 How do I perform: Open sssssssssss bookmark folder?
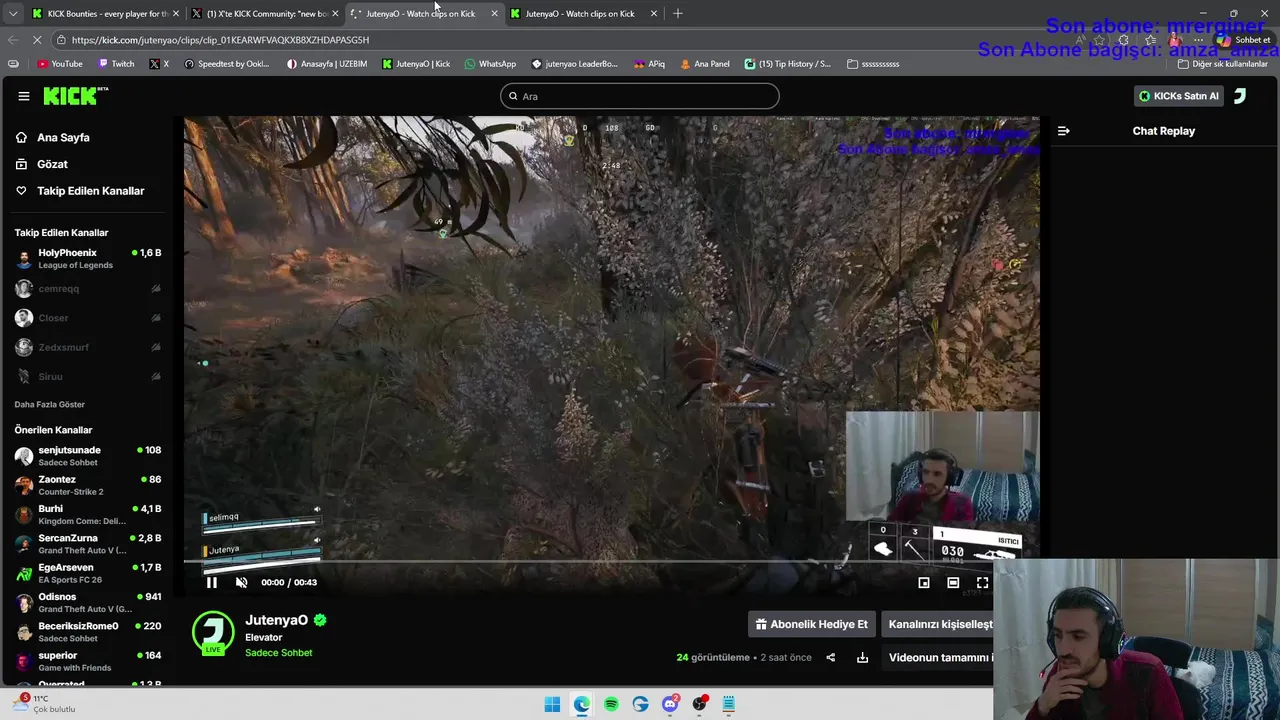pyautogui.click(x=873, y=64)
